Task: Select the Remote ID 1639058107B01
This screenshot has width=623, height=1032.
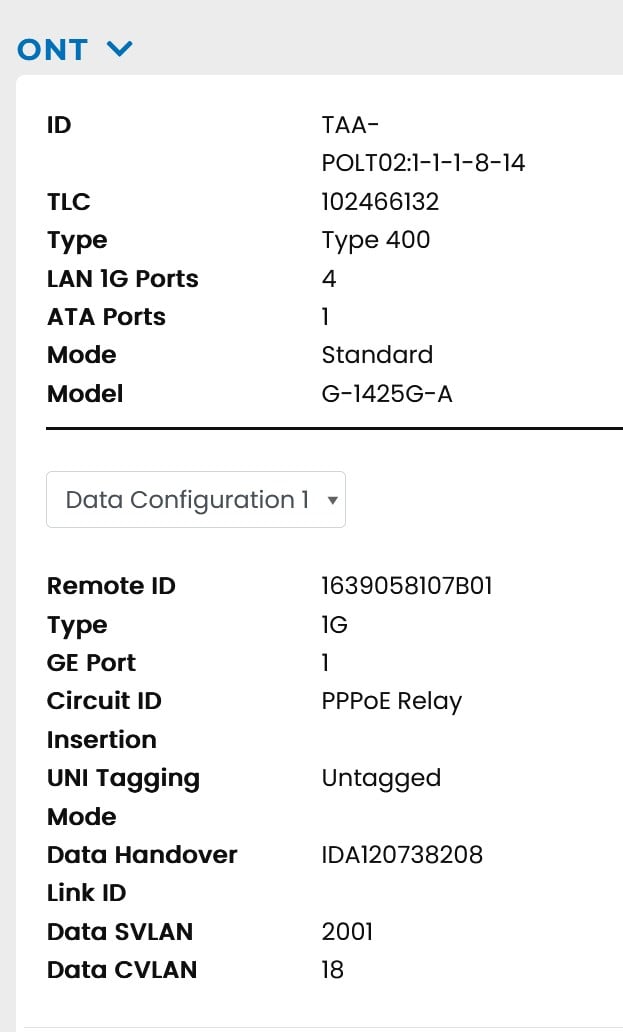Action: 406,586
